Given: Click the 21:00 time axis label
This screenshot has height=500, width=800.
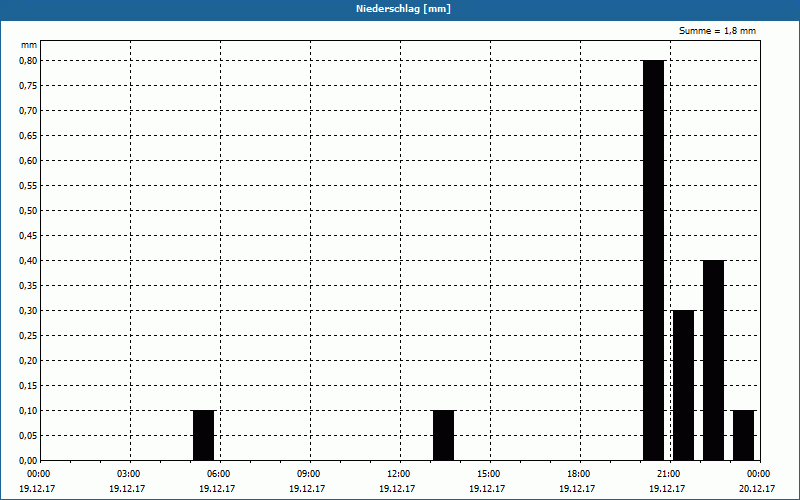Looking at the screenshot, I should (x=668, y=474).
